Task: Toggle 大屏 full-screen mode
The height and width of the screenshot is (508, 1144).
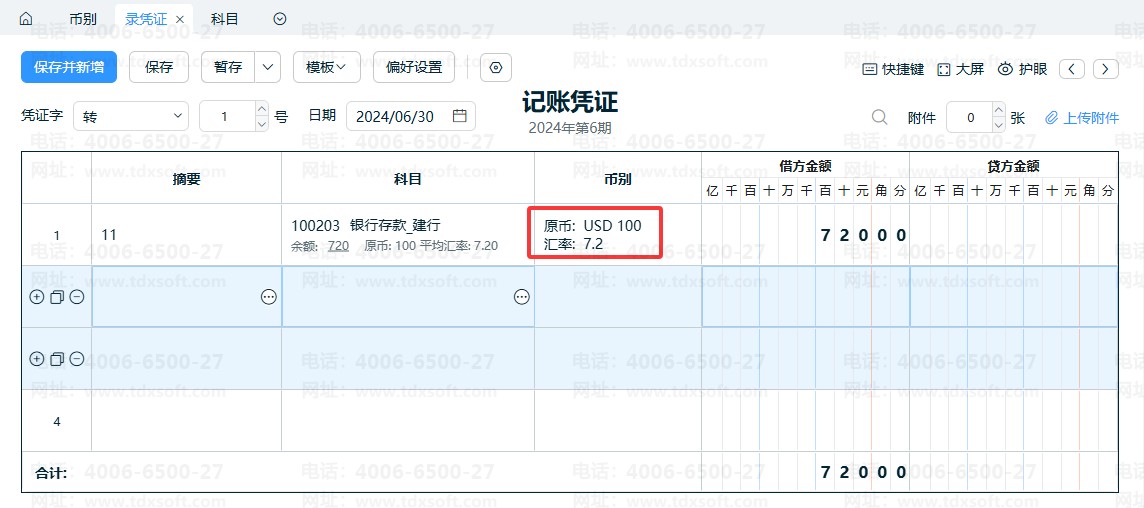Action: [960, 69]
